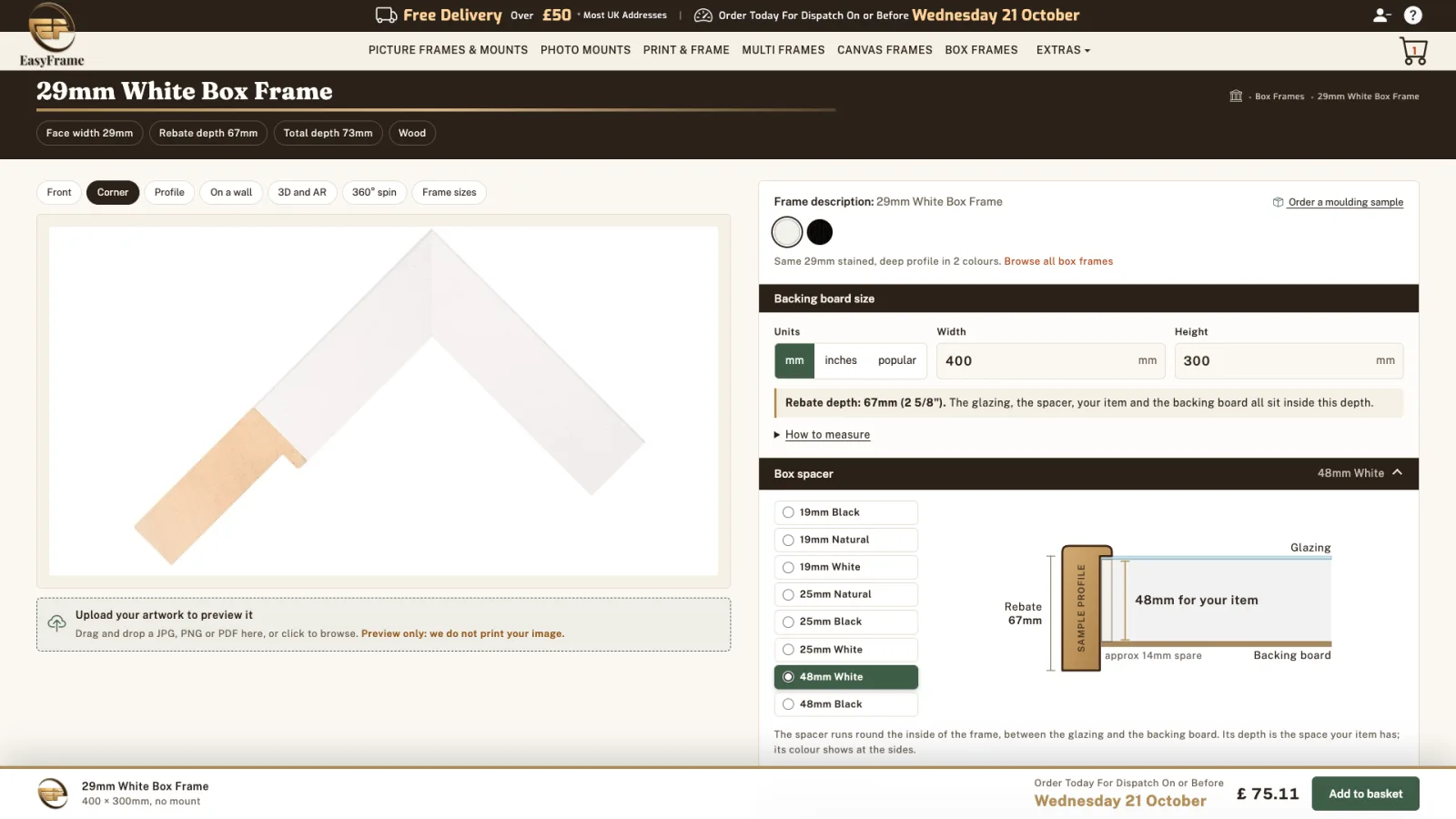Open the help question mark icon
Image resolution: width=1456 pixels, height=819 pixels.
1412,15
